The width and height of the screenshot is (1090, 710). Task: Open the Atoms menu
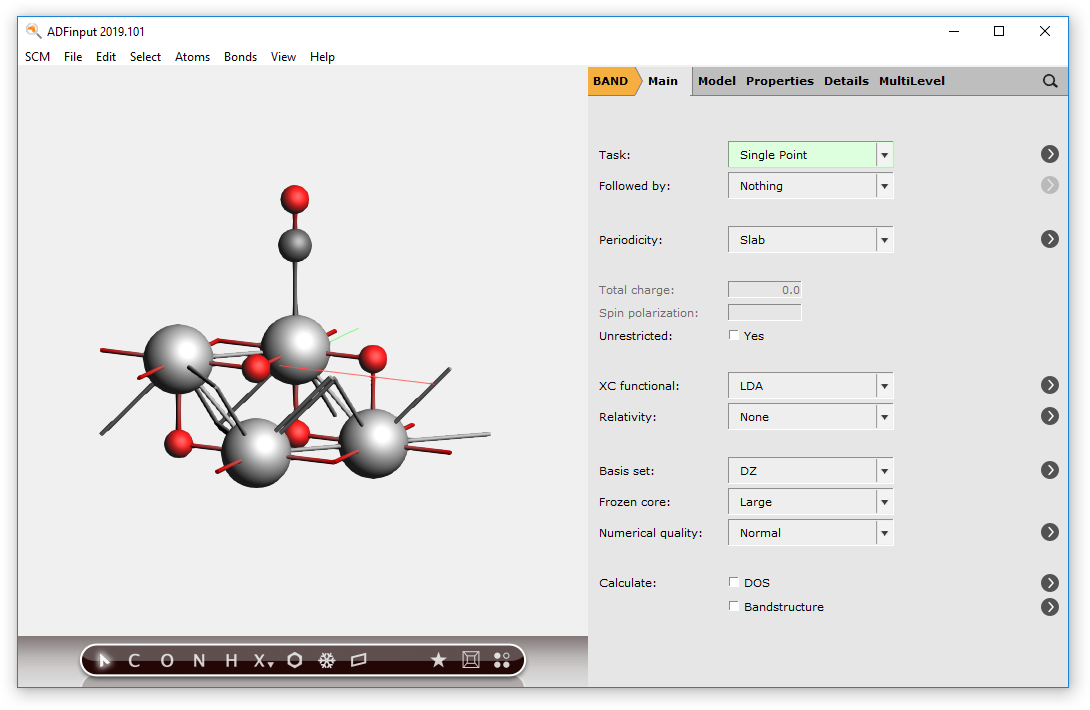pyautogui.click(x=193, y=57)
